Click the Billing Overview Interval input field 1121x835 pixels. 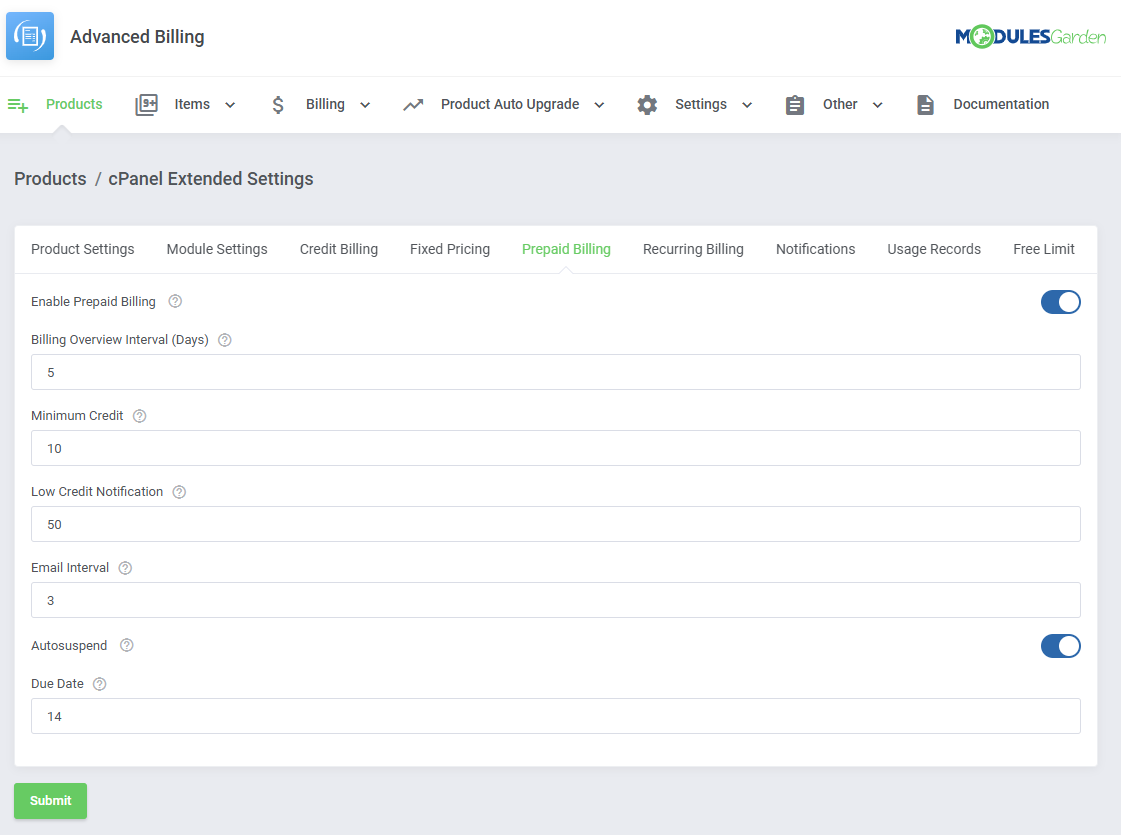click(x=555, y=372)
